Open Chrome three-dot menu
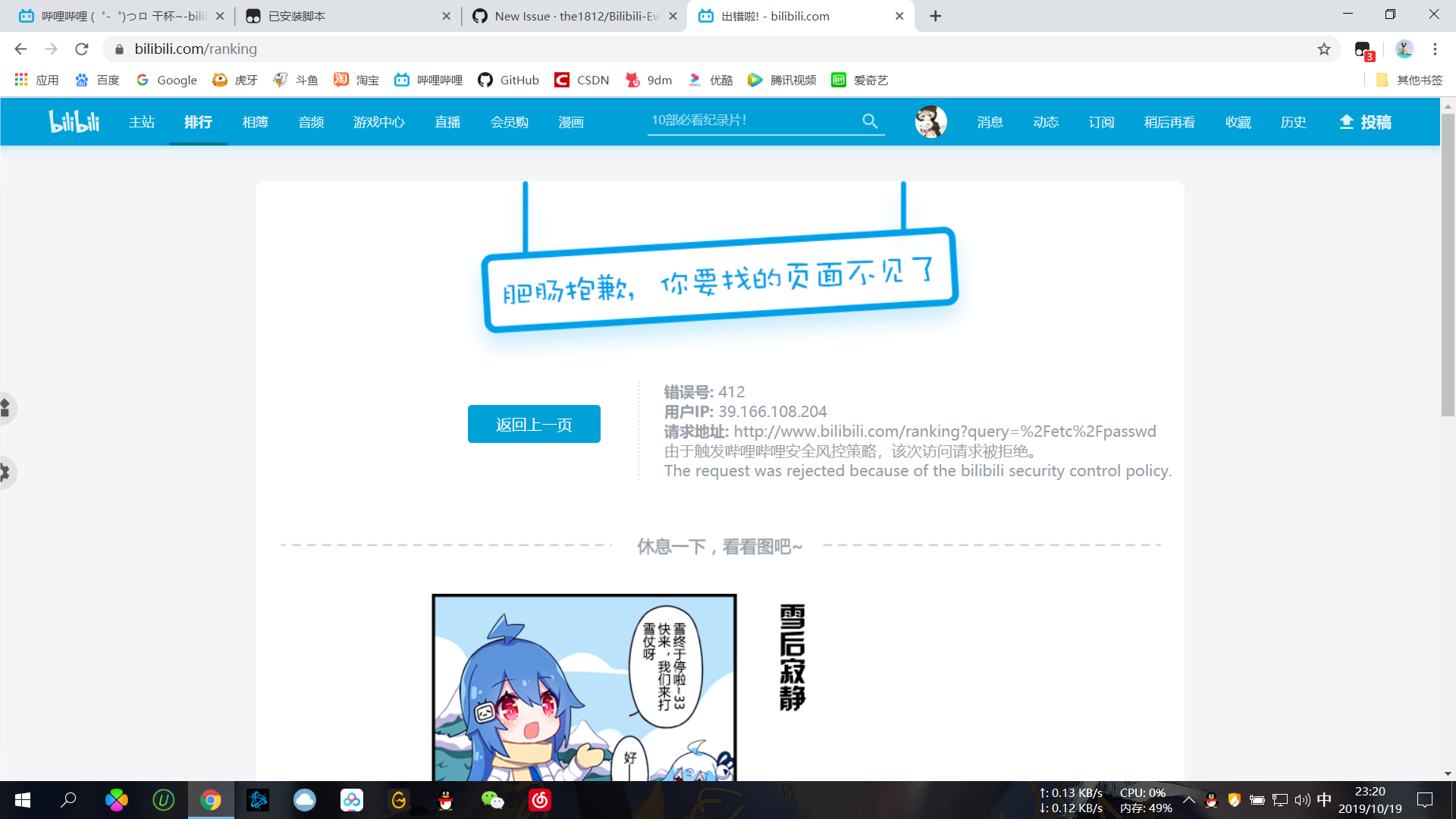Image resolution: width=1456 pixels, height=819 pixels. pos(1435,49)
